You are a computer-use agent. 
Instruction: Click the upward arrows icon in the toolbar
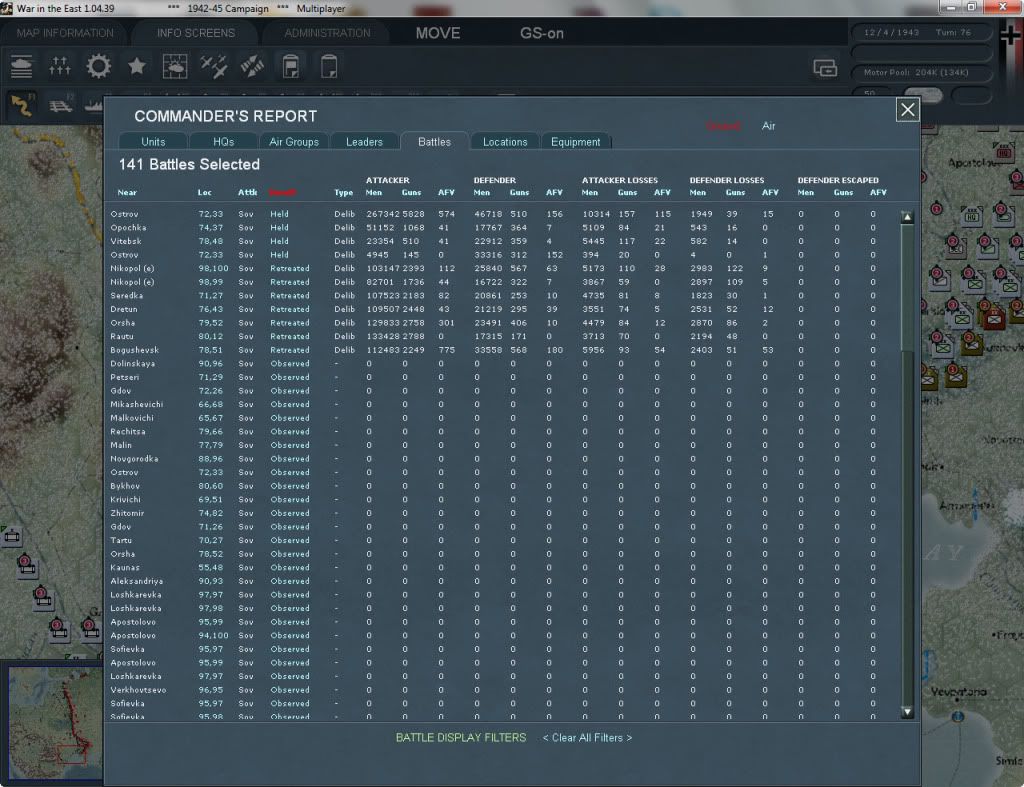pos(59,67)
